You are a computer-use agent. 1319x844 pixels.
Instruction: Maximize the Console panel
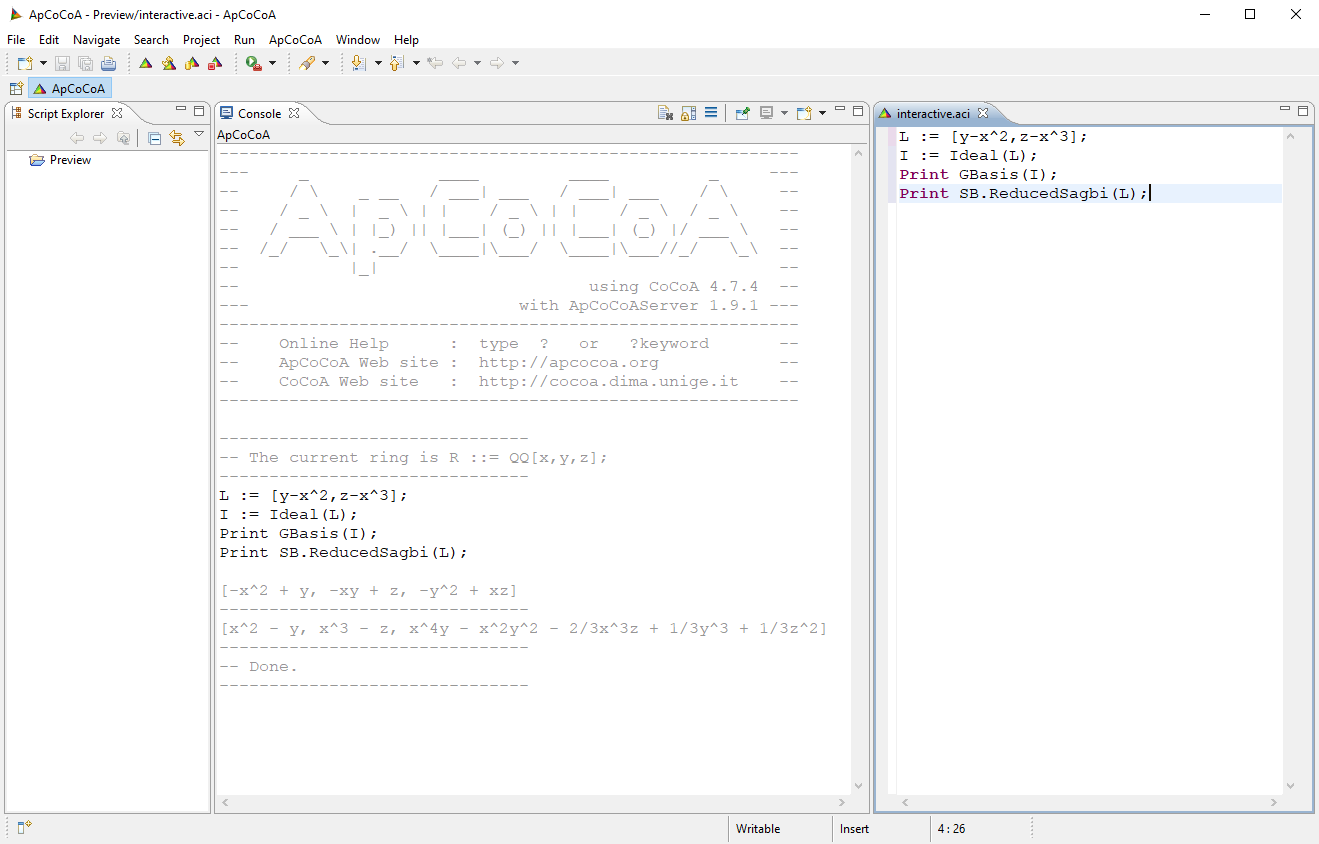point(858,111)
